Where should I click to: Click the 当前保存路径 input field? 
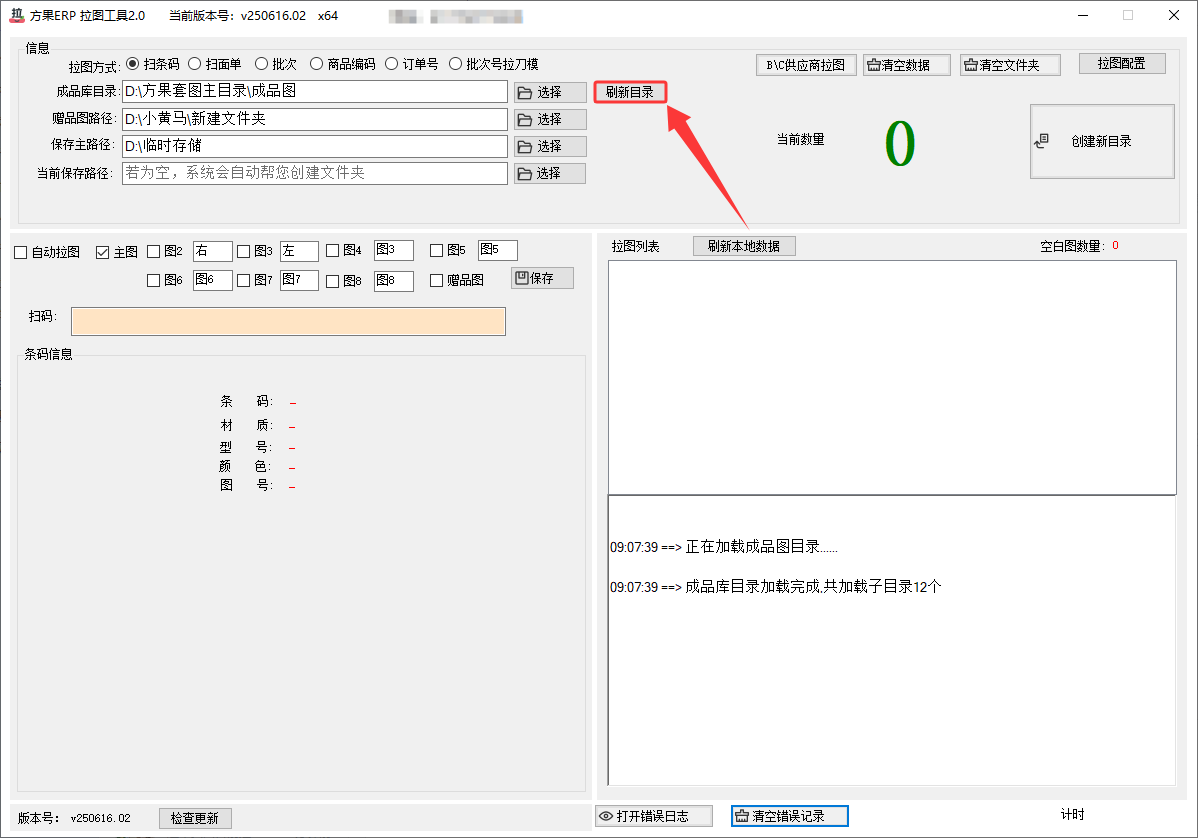click(x=314, y=173)
